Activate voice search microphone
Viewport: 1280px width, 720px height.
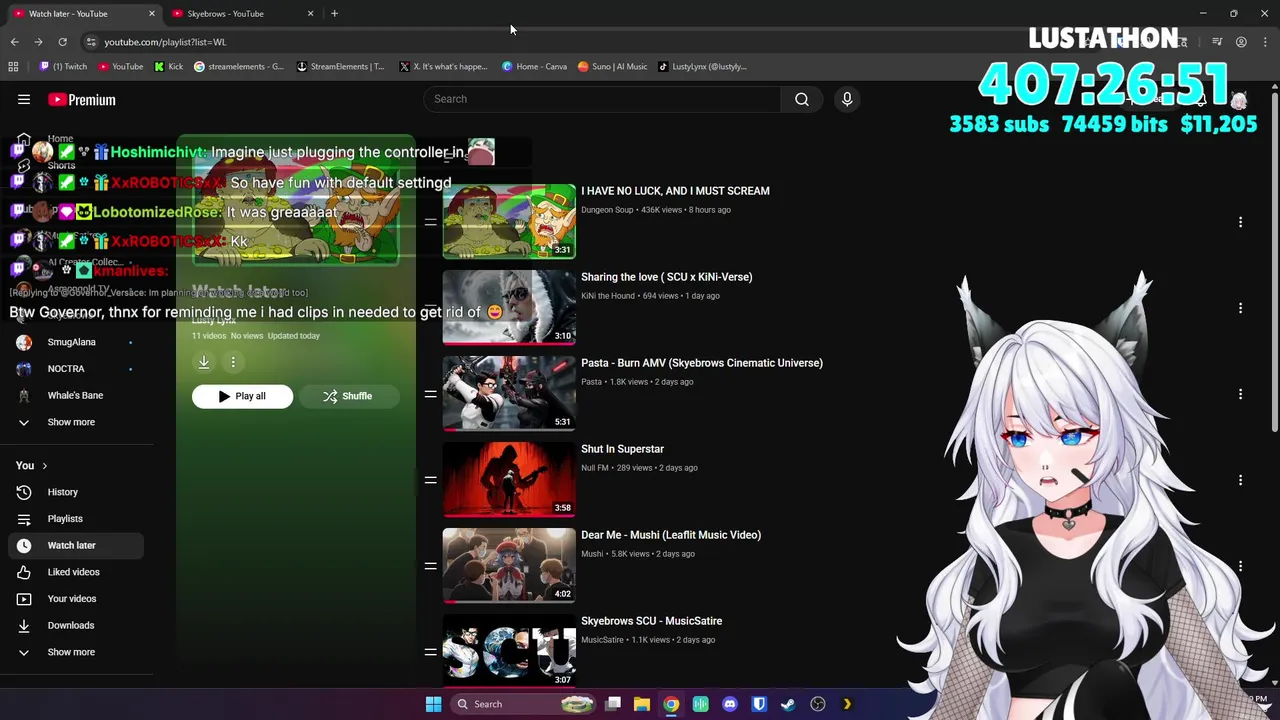(847, 99)
